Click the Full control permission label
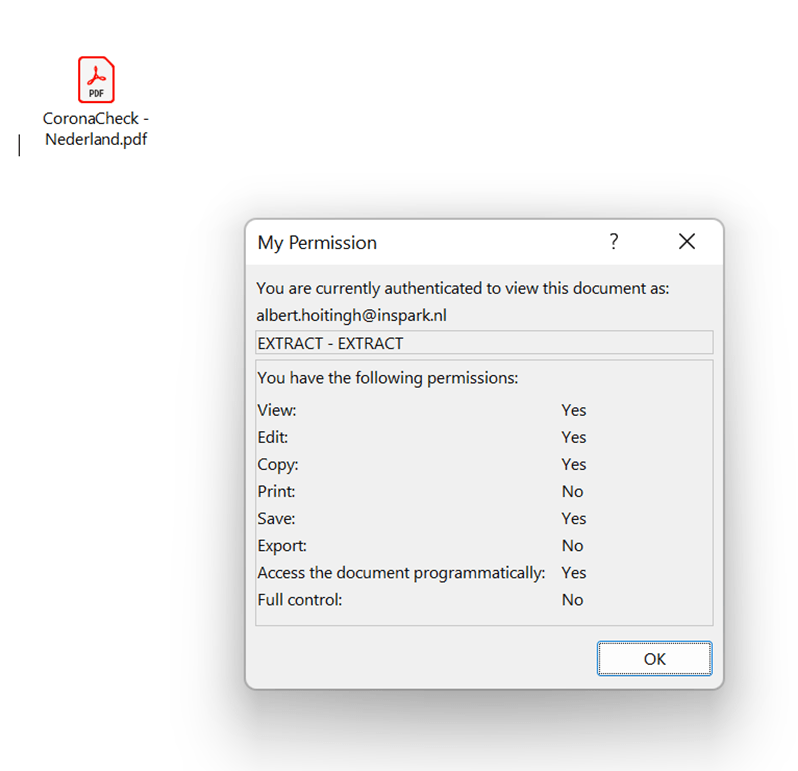 pos(300,600)
